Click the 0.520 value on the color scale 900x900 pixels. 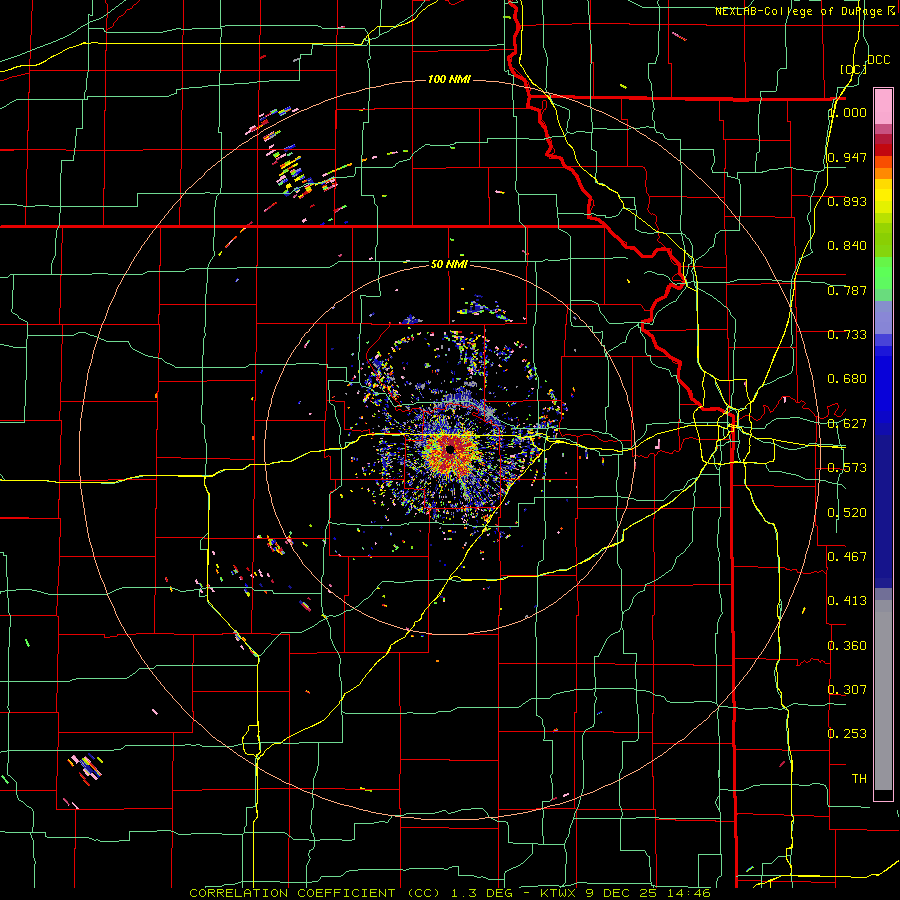(847, 513)
